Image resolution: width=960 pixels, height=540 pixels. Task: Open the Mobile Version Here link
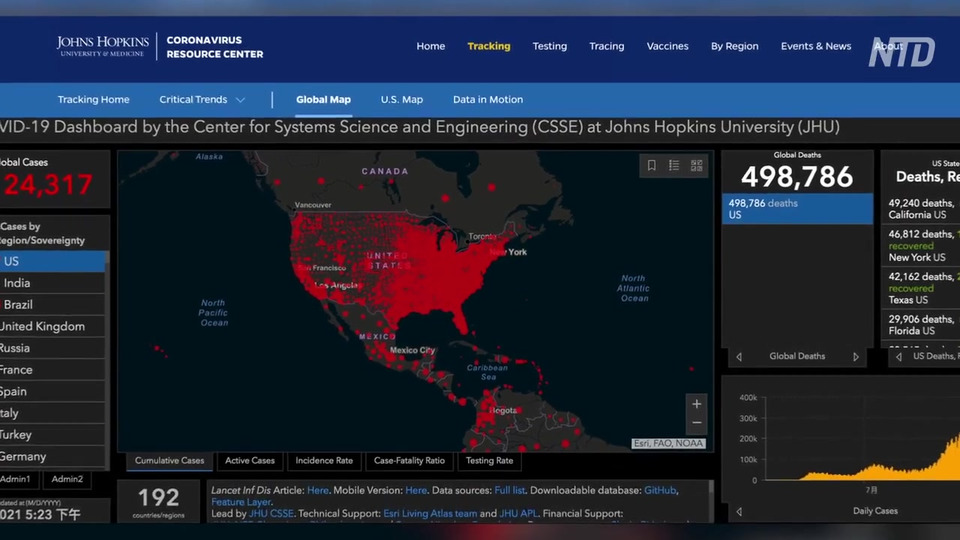pyautogui.click(x=416, y=490)
